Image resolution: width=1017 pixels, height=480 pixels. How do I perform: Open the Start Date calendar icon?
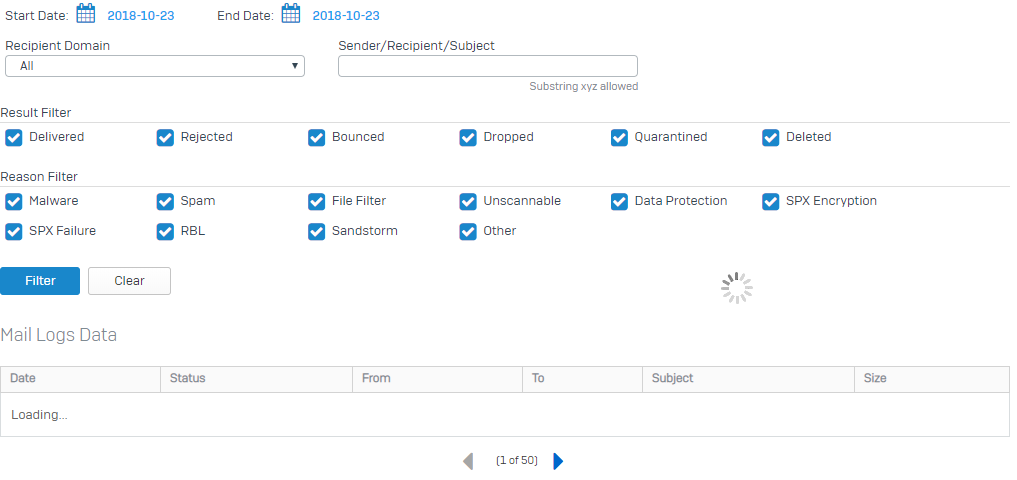coord(86,14)
